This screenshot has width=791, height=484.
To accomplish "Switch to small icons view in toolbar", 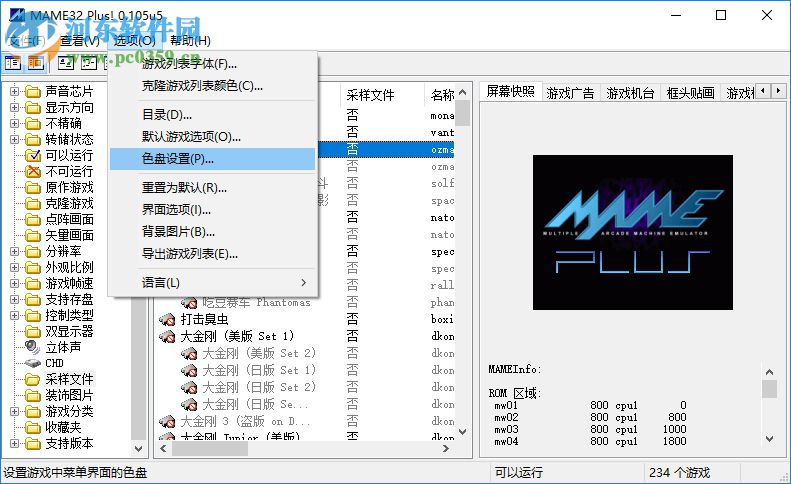I will coord(89,63).
